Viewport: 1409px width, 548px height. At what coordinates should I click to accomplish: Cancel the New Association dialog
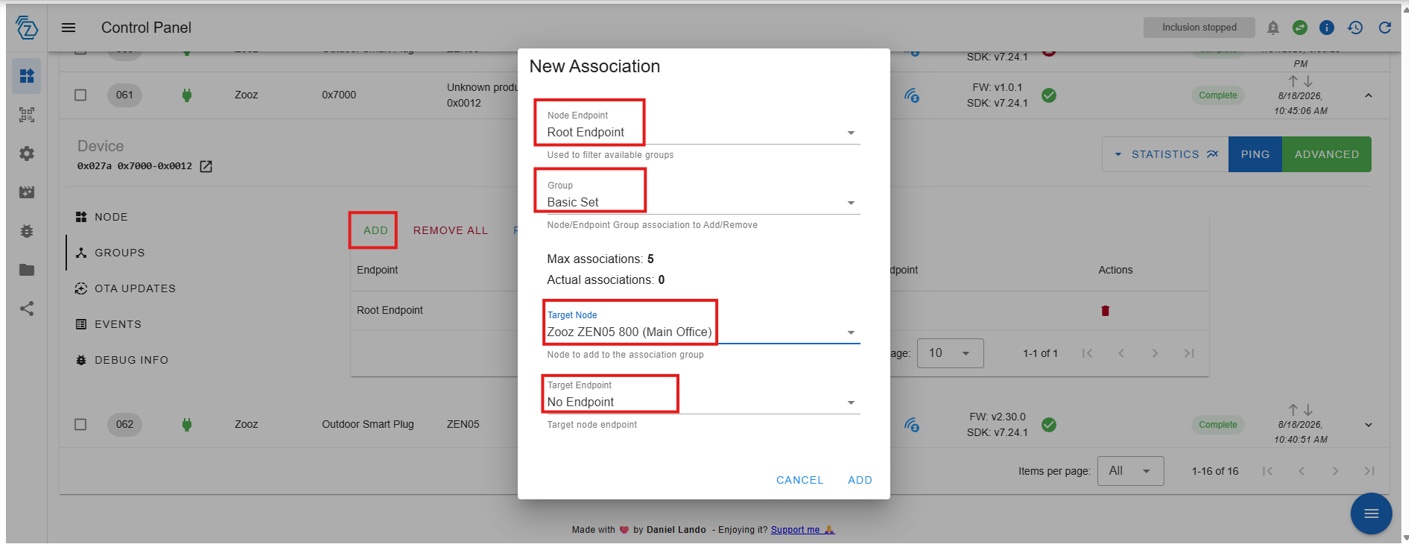800,480
